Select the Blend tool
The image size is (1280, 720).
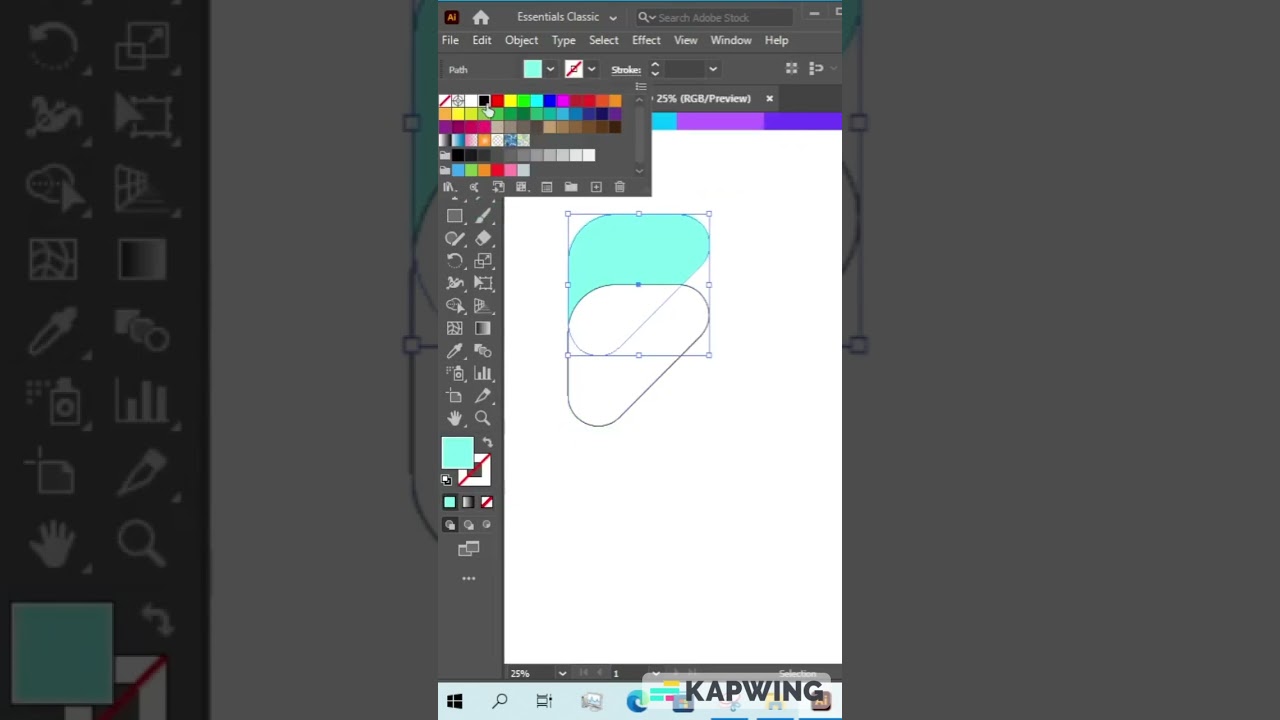click(x=483, y=351)
